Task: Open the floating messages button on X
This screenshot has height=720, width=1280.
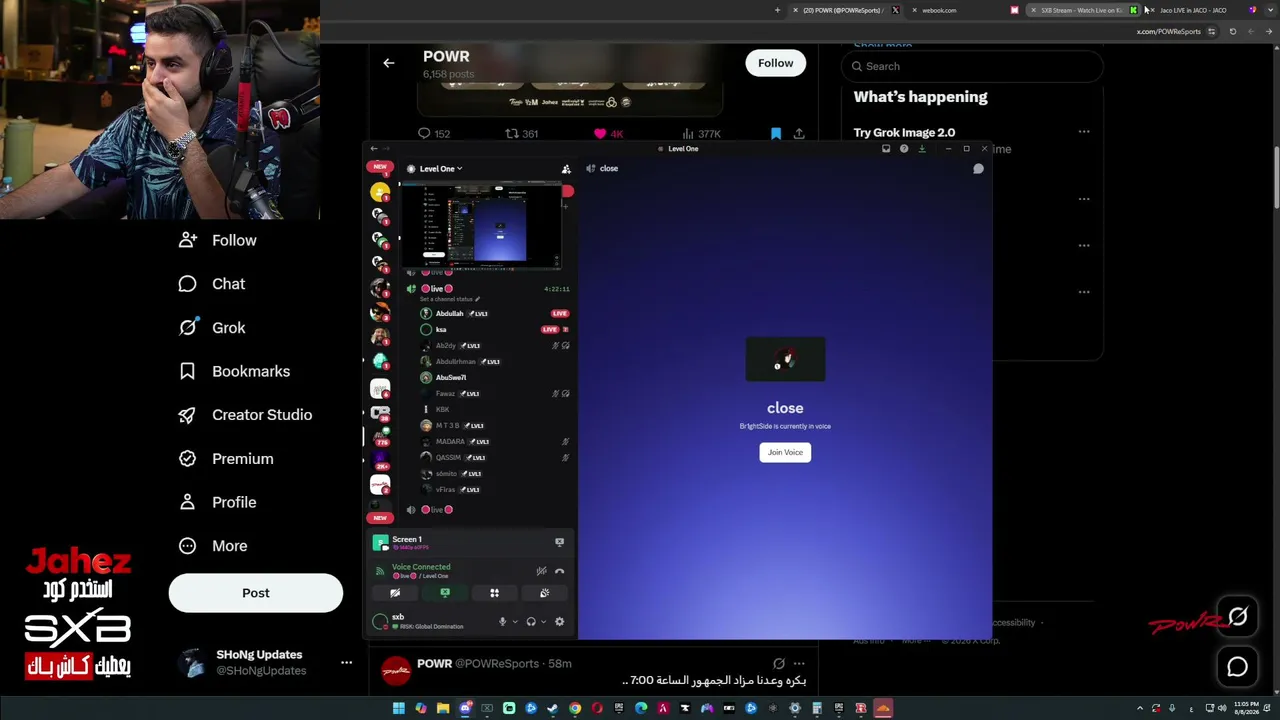Action: tap(1238, 666)
